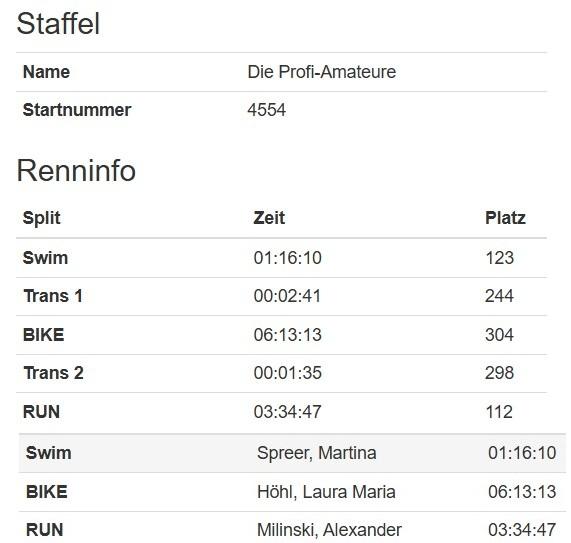Click the Trans 2 placement 298
This screenshot has width=571, height=543.
click(499, 373)
